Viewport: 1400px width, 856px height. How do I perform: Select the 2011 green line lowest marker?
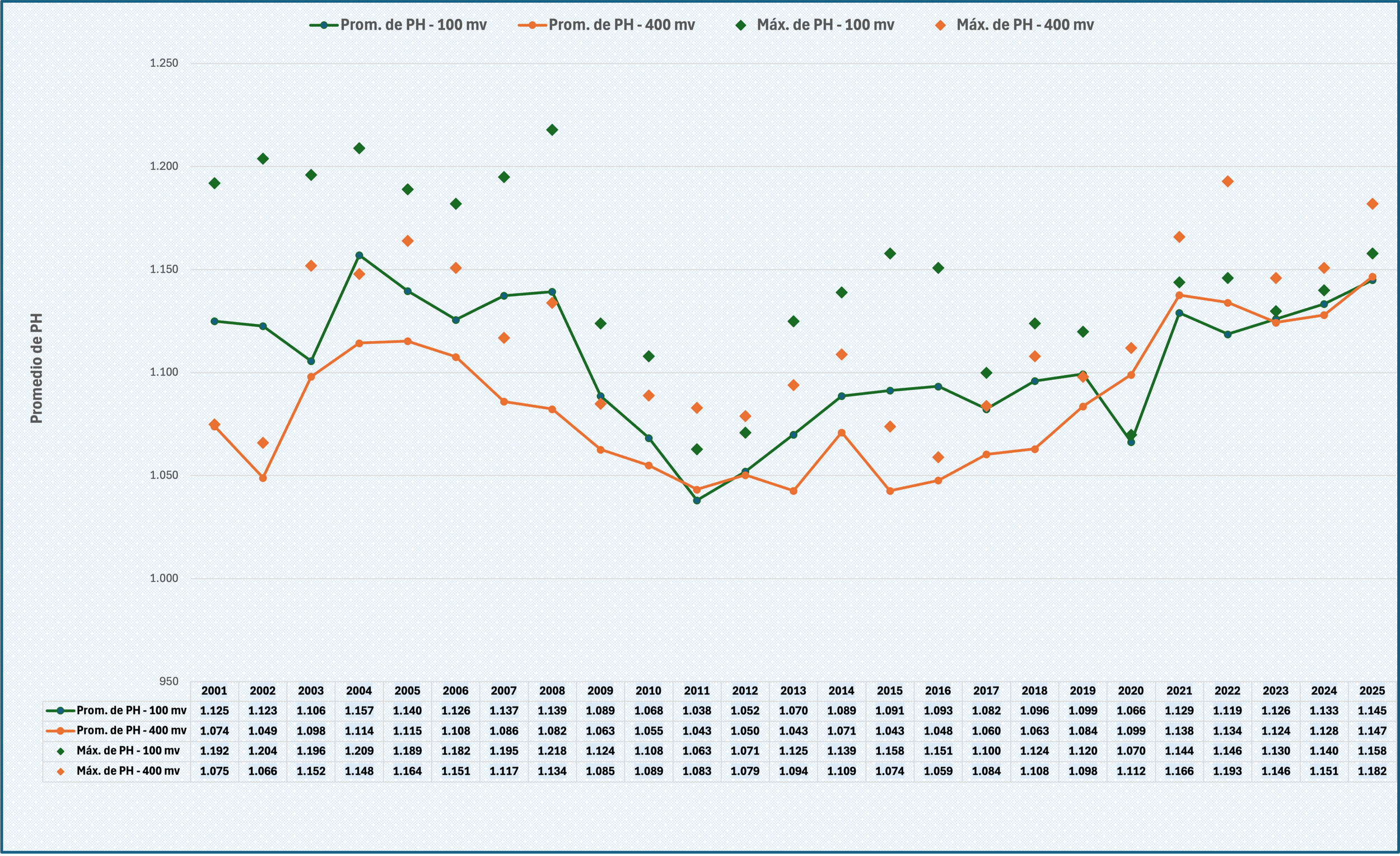tap(697, 501)
